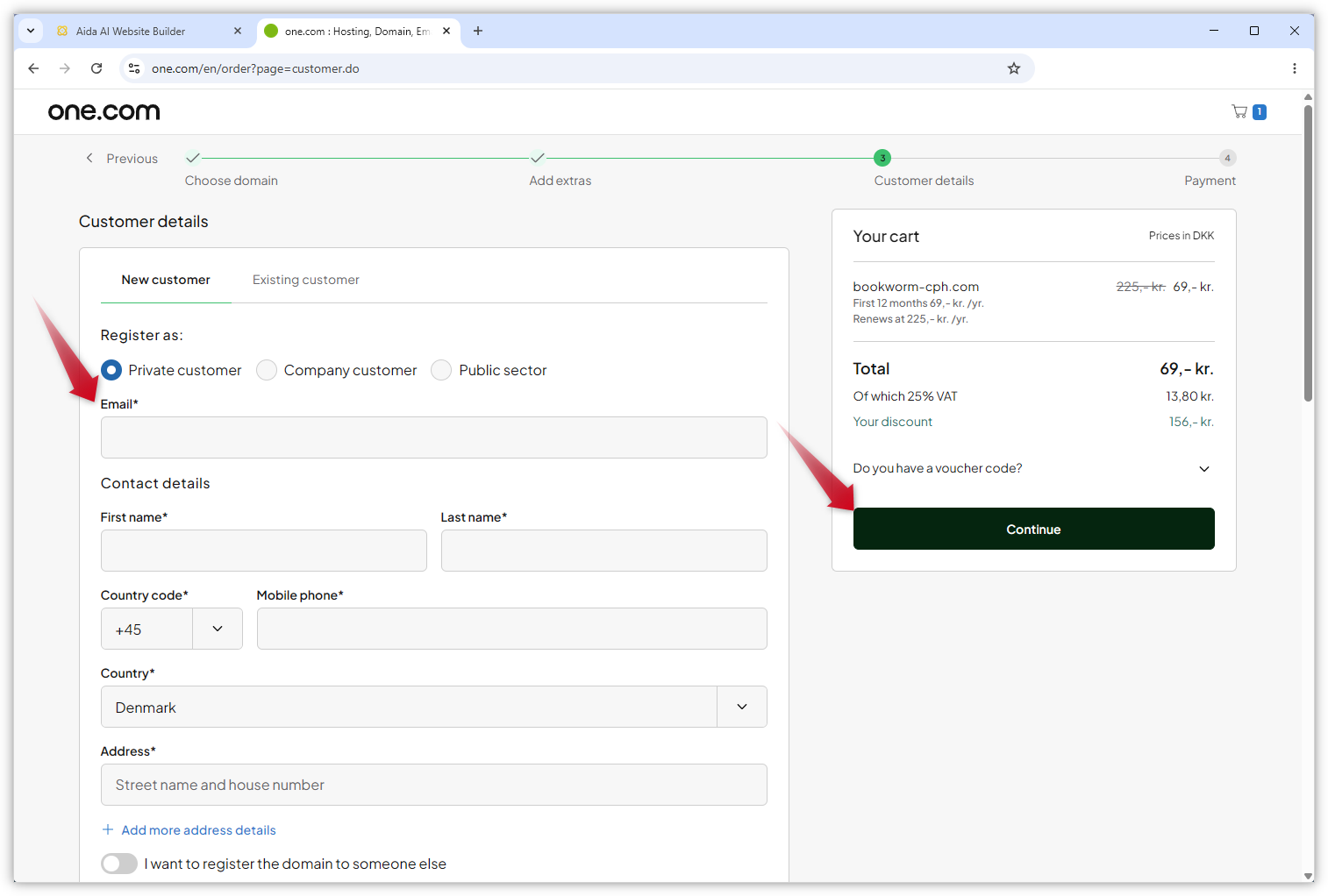Image resolution: width=1328 pixels, height=896 pixels.
Task: Click the one.com logo
Action: pos(104,111)
